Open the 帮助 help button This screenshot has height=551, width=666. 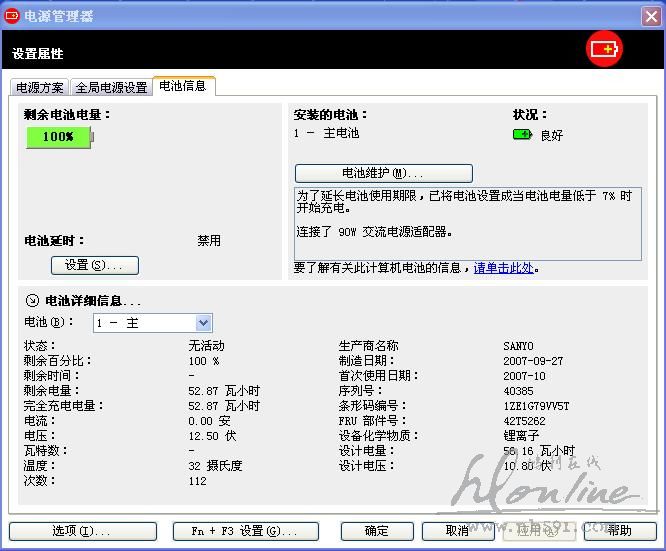click(x=619, y=531)
